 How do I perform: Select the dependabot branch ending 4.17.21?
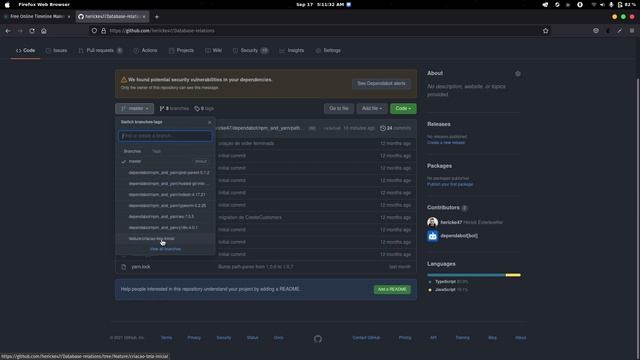[165, 195]
